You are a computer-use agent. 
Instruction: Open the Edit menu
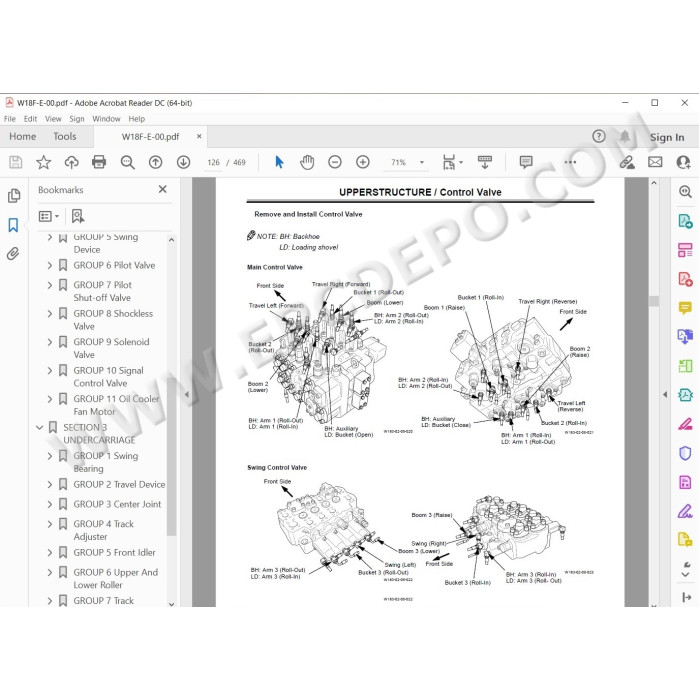(30, 119)
